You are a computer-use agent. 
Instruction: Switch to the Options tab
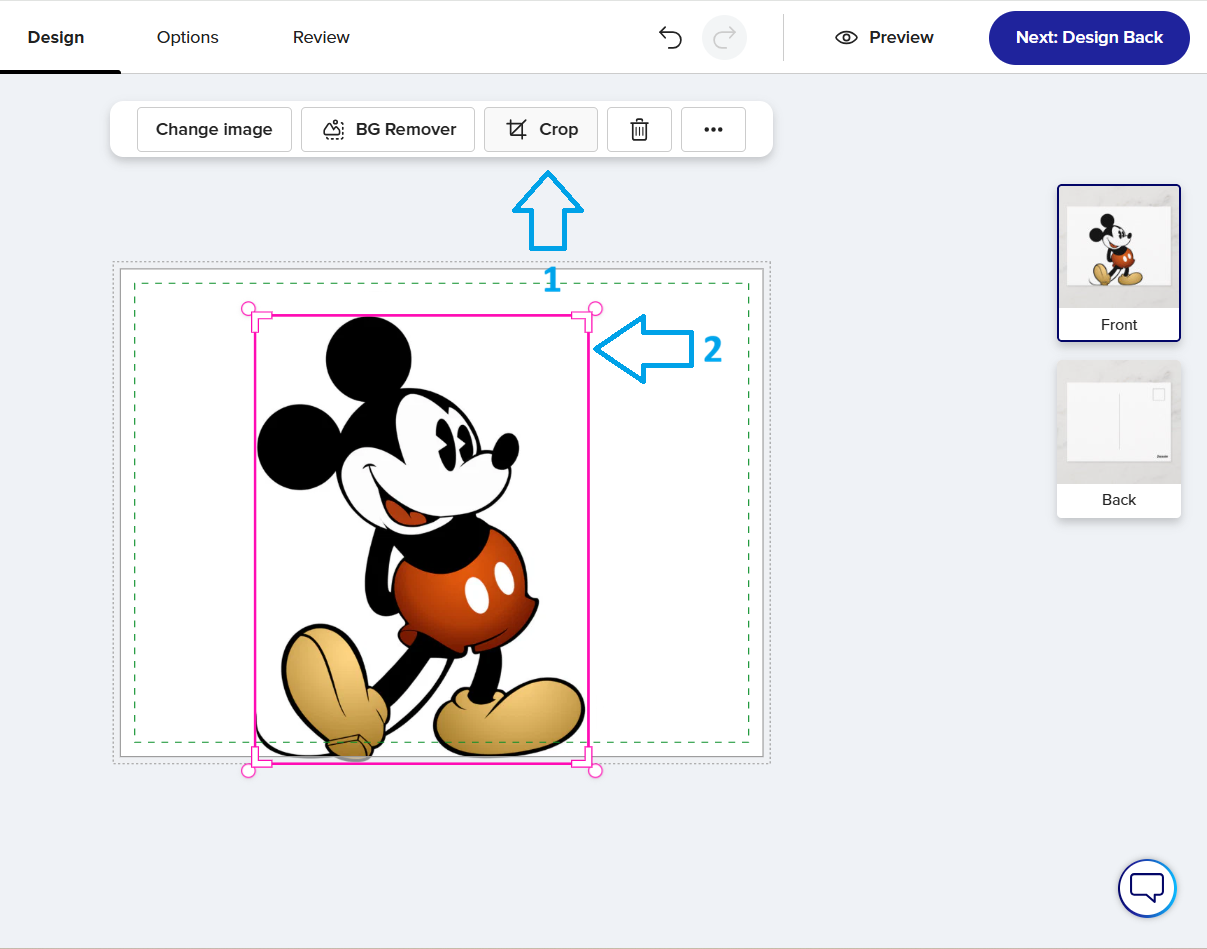pos(188,38)
